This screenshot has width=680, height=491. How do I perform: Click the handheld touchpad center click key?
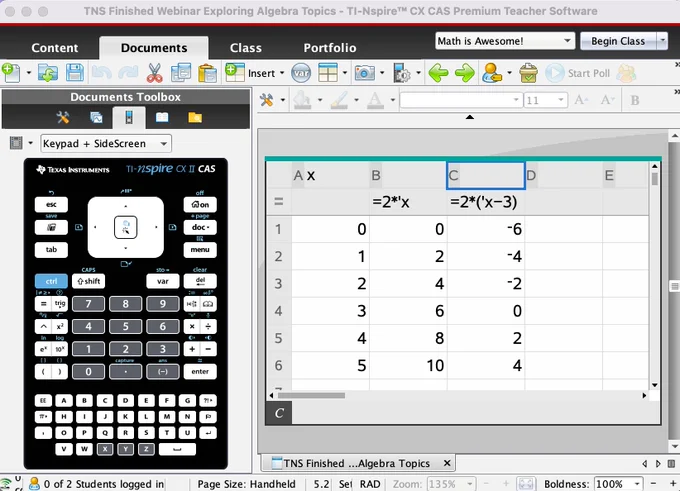point(126,227)
